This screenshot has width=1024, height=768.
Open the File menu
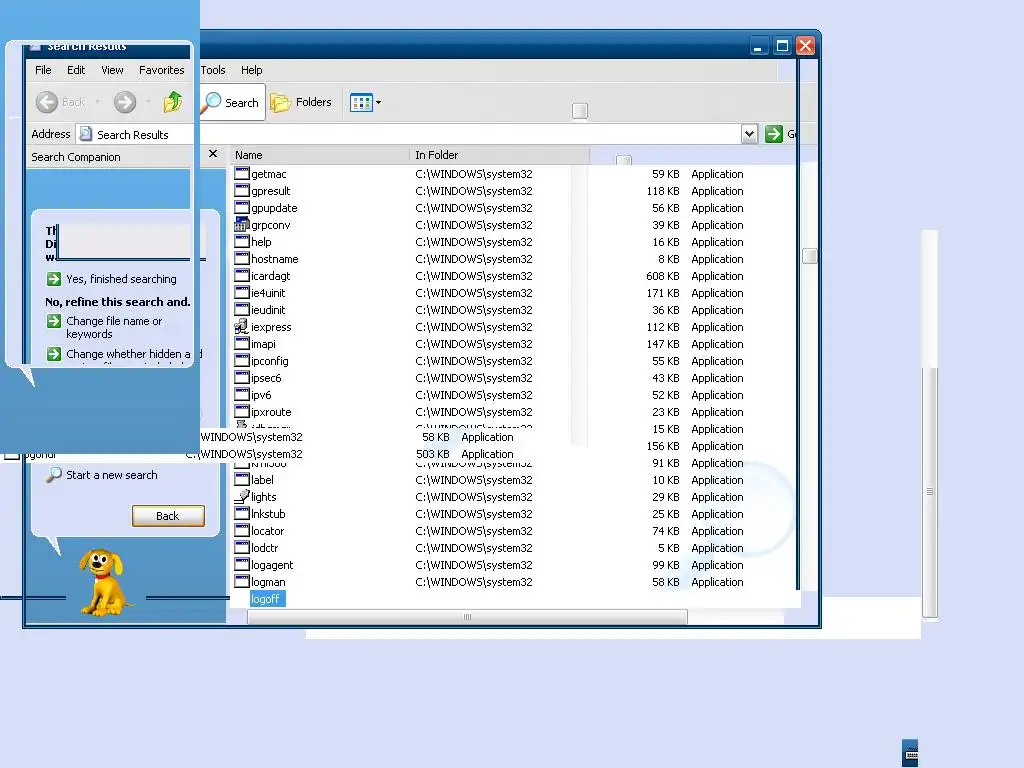click(x=43, y=70)
